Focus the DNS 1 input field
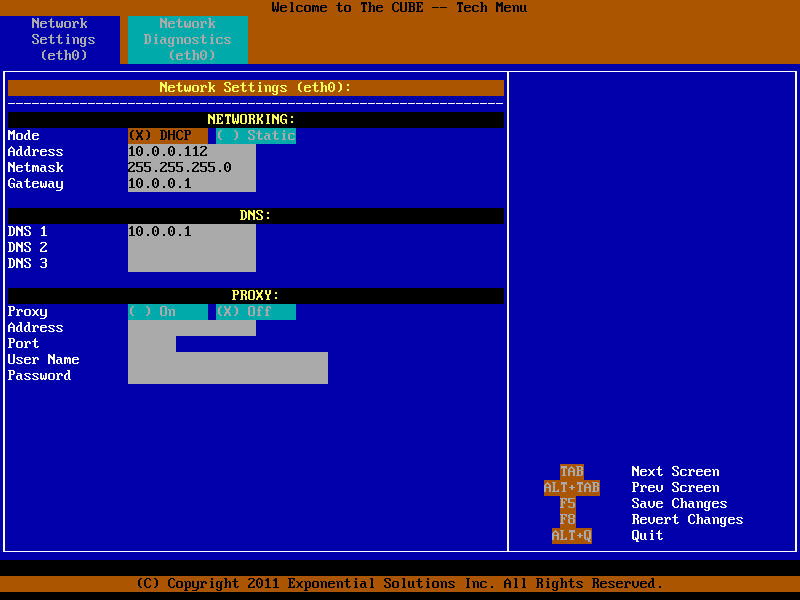800x600 pixels. 192,232
